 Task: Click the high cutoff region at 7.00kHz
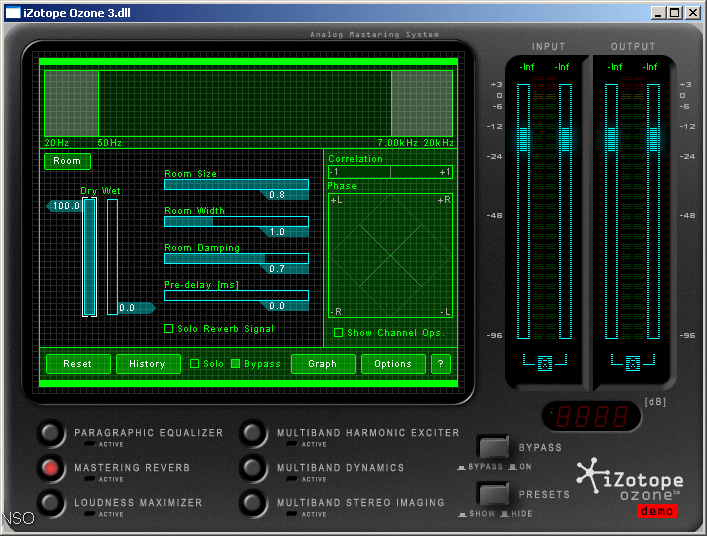pyautogui.click(x=422, y=103)
